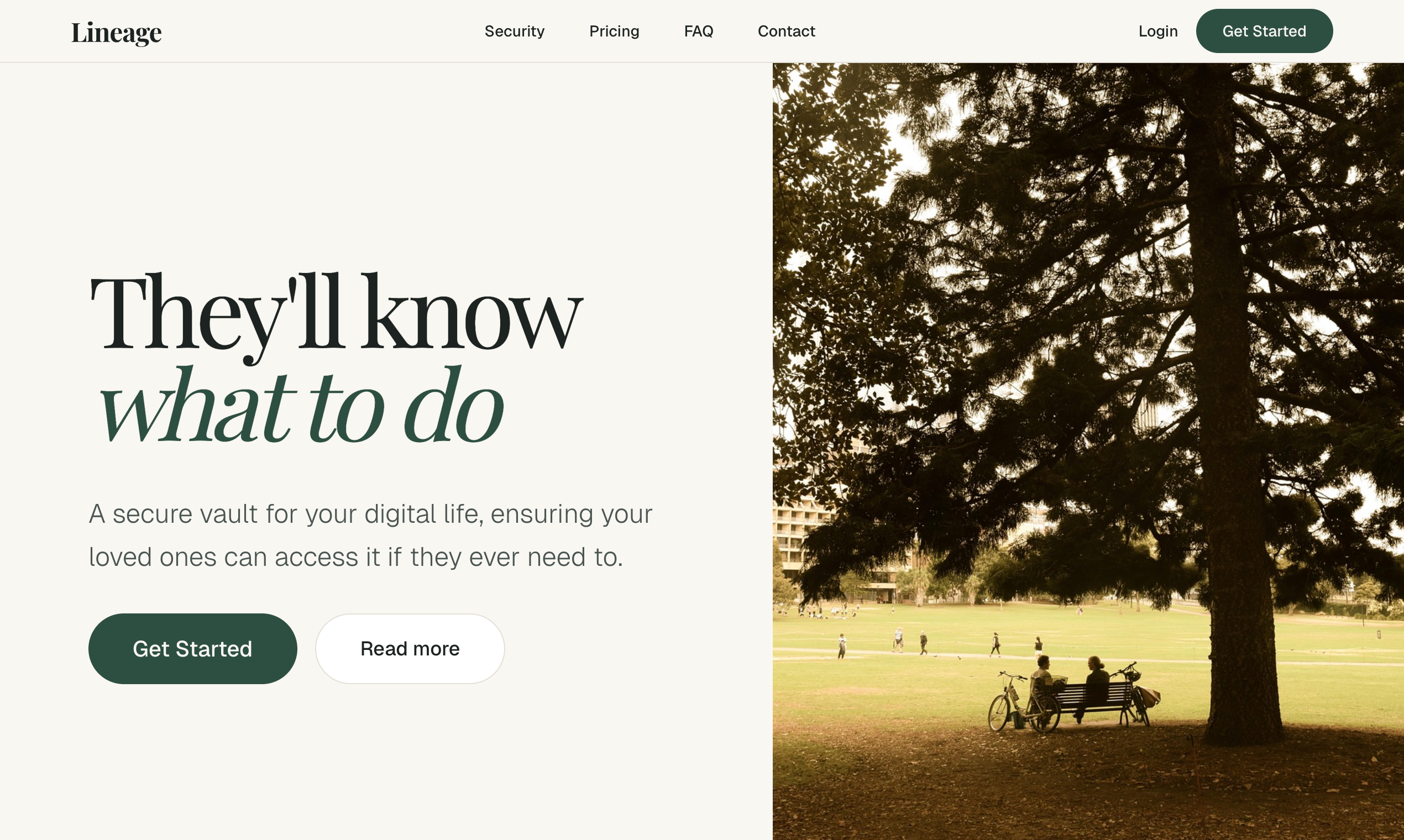Select Contact in the top navigation
This screenshot has width=1404, height=840.
[x=786, y=31]
